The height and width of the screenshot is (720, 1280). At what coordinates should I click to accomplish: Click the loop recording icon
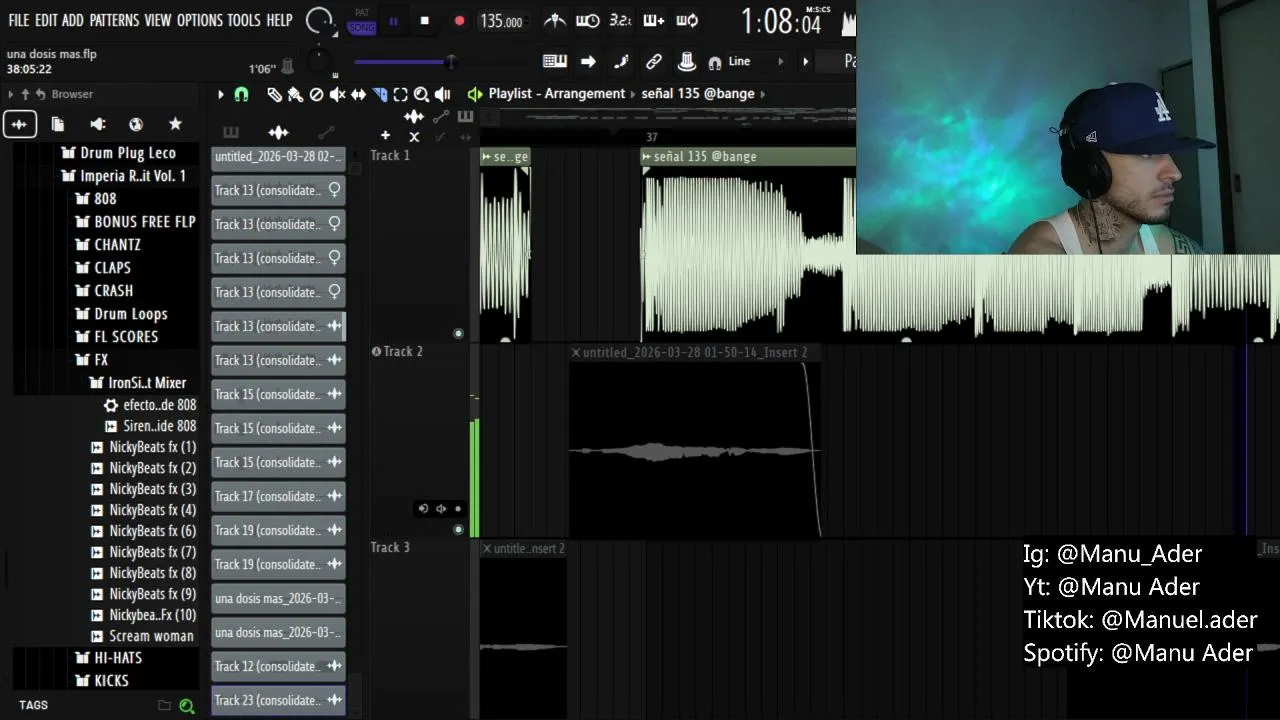coord(687,20)
